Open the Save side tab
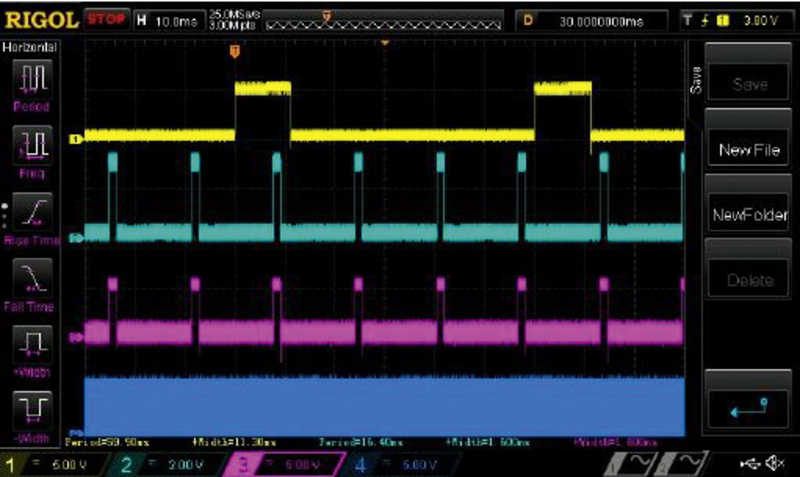This screenshot has height=477, width=800. tap(695, 80)
